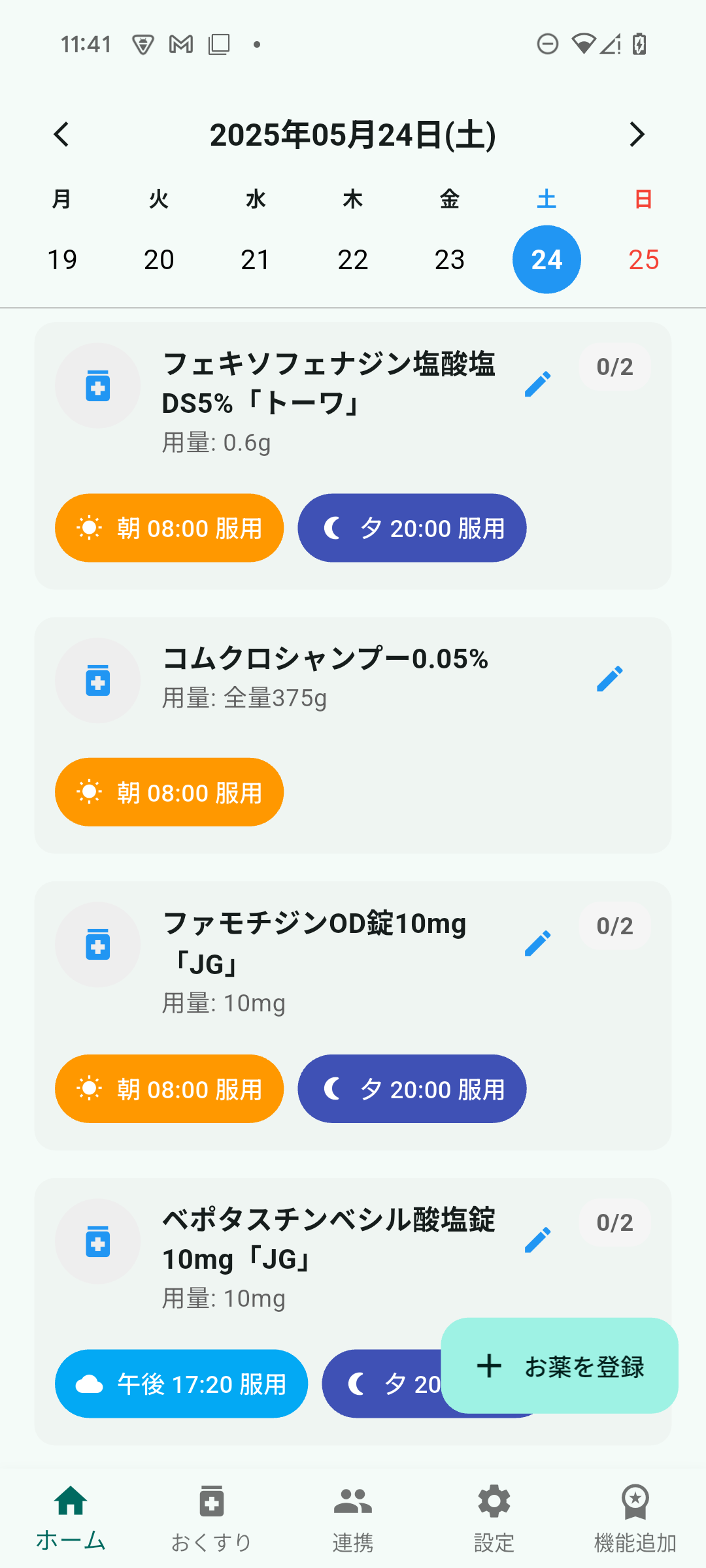
Task: Tap the medicine bottle icon for コムクロシャンプー
Action: click(x=98, y=680)
